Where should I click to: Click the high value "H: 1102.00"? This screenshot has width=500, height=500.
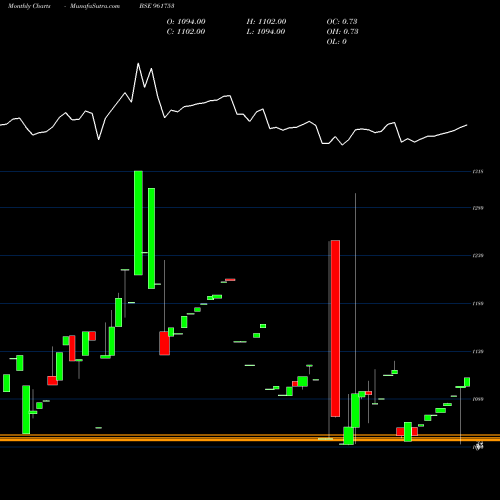(x=266, y=22)
